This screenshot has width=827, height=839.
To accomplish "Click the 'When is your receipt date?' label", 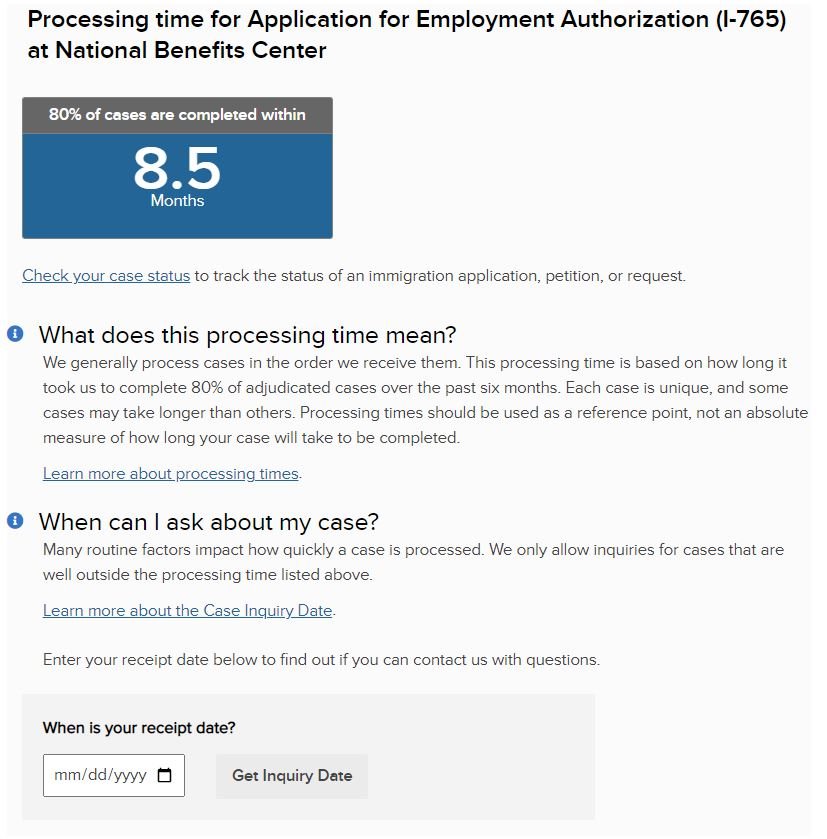I will 139,728.
